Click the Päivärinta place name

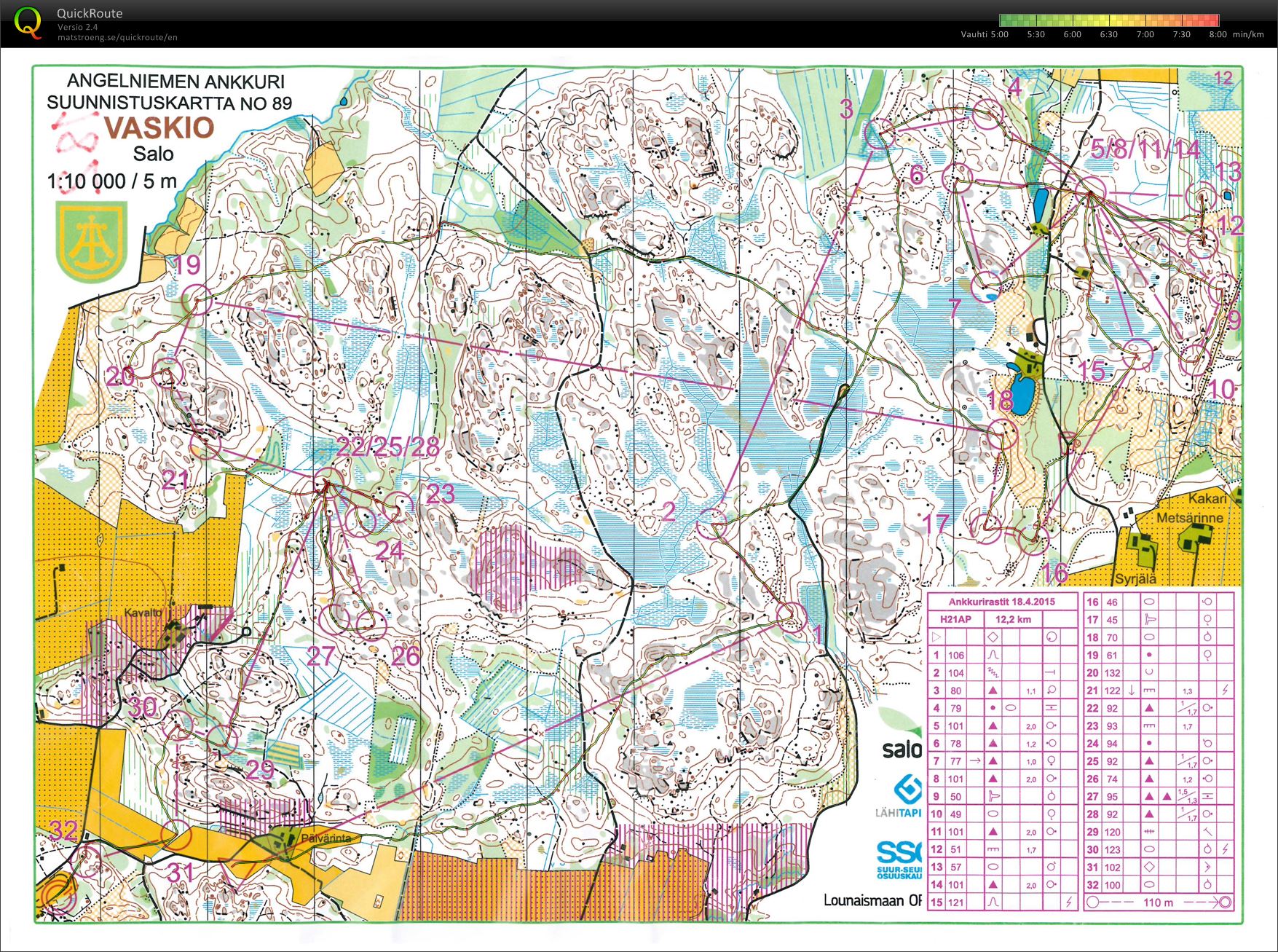pyautogui.click(x=326, y=838)
